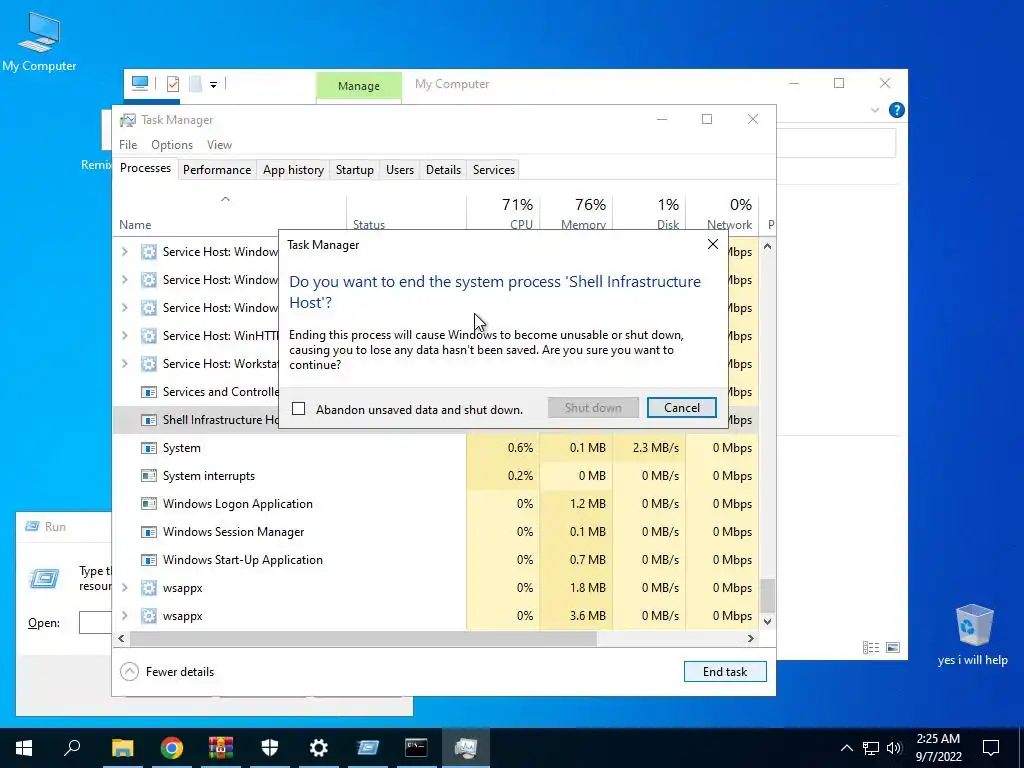This screenshot has height=768, width=1024.
Task: Open the Recycle Bin named 'yes i will help'
Action: 972,635
